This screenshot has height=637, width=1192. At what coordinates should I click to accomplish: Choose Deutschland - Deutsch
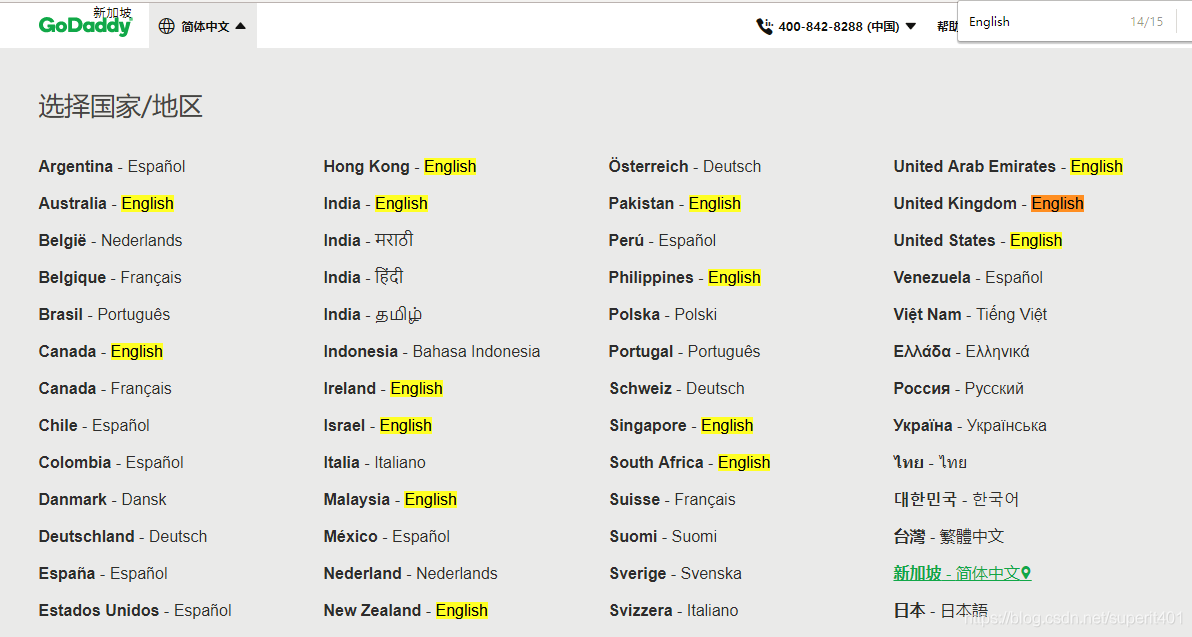pyautogui.click(x=122, y=537)
